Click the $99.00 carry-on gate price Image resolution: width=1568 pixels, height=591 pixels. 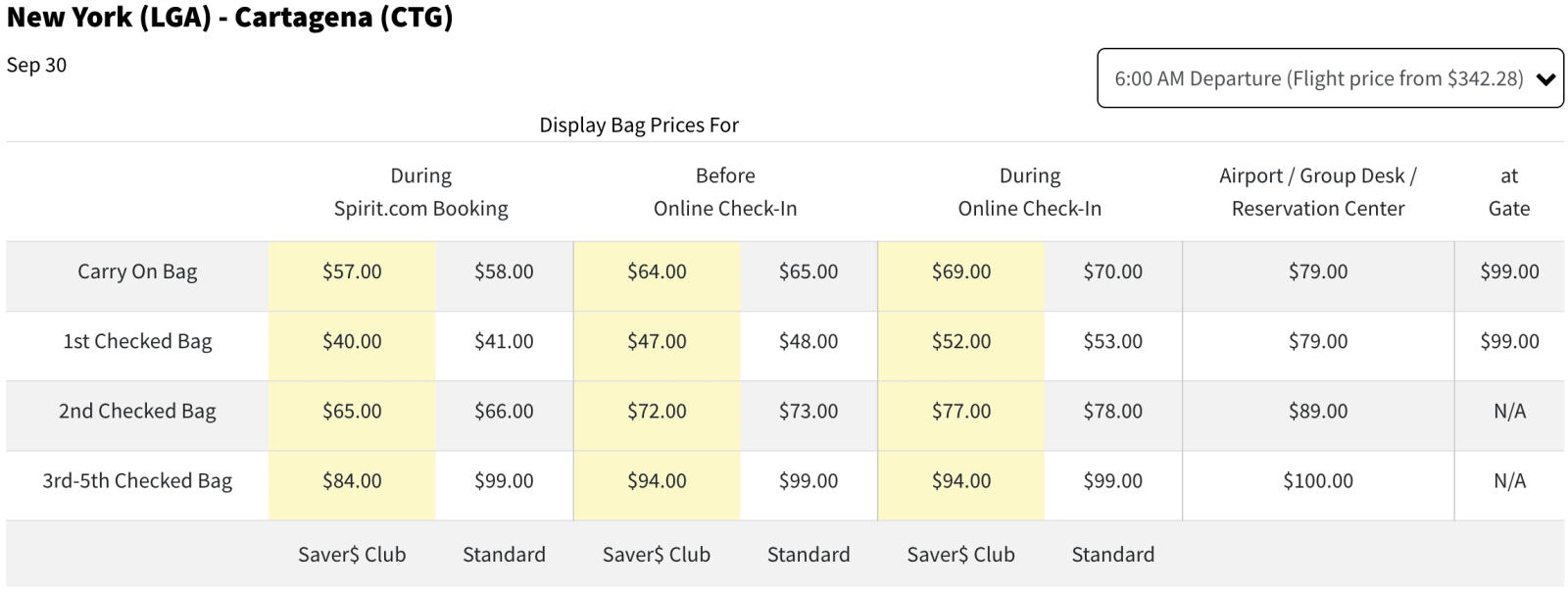tap(1509, 271)
